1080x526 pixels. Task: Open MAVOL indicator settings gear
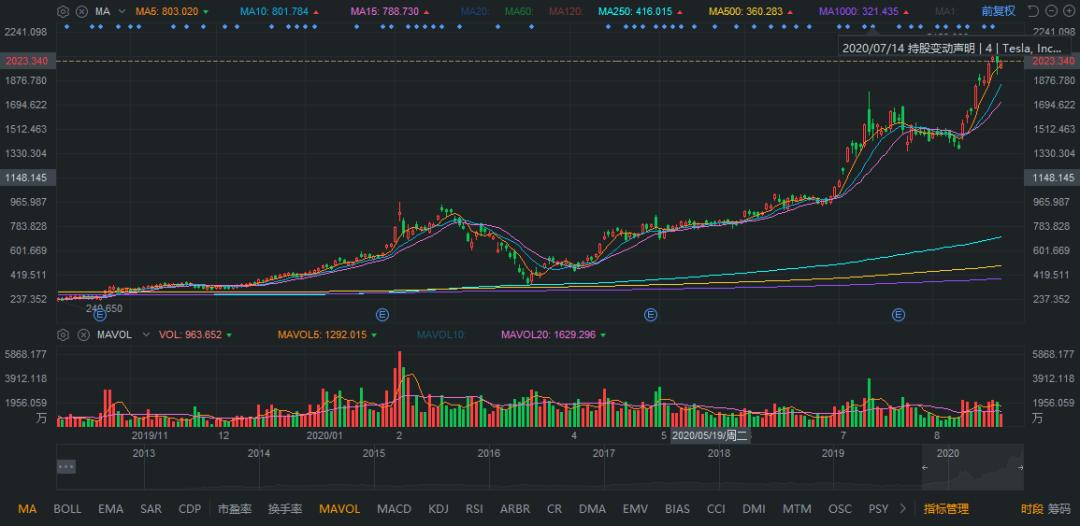click(64, 334)
